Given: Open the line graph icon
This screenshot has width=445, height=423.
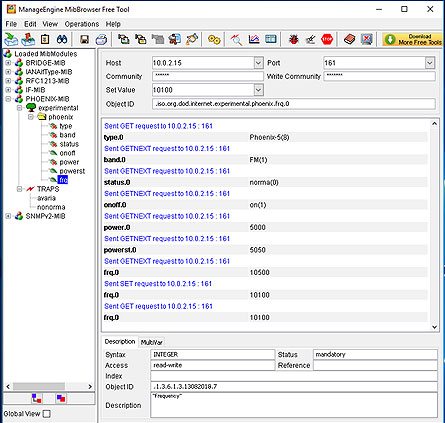Looking at the screenshot, I should coord(254,39).
